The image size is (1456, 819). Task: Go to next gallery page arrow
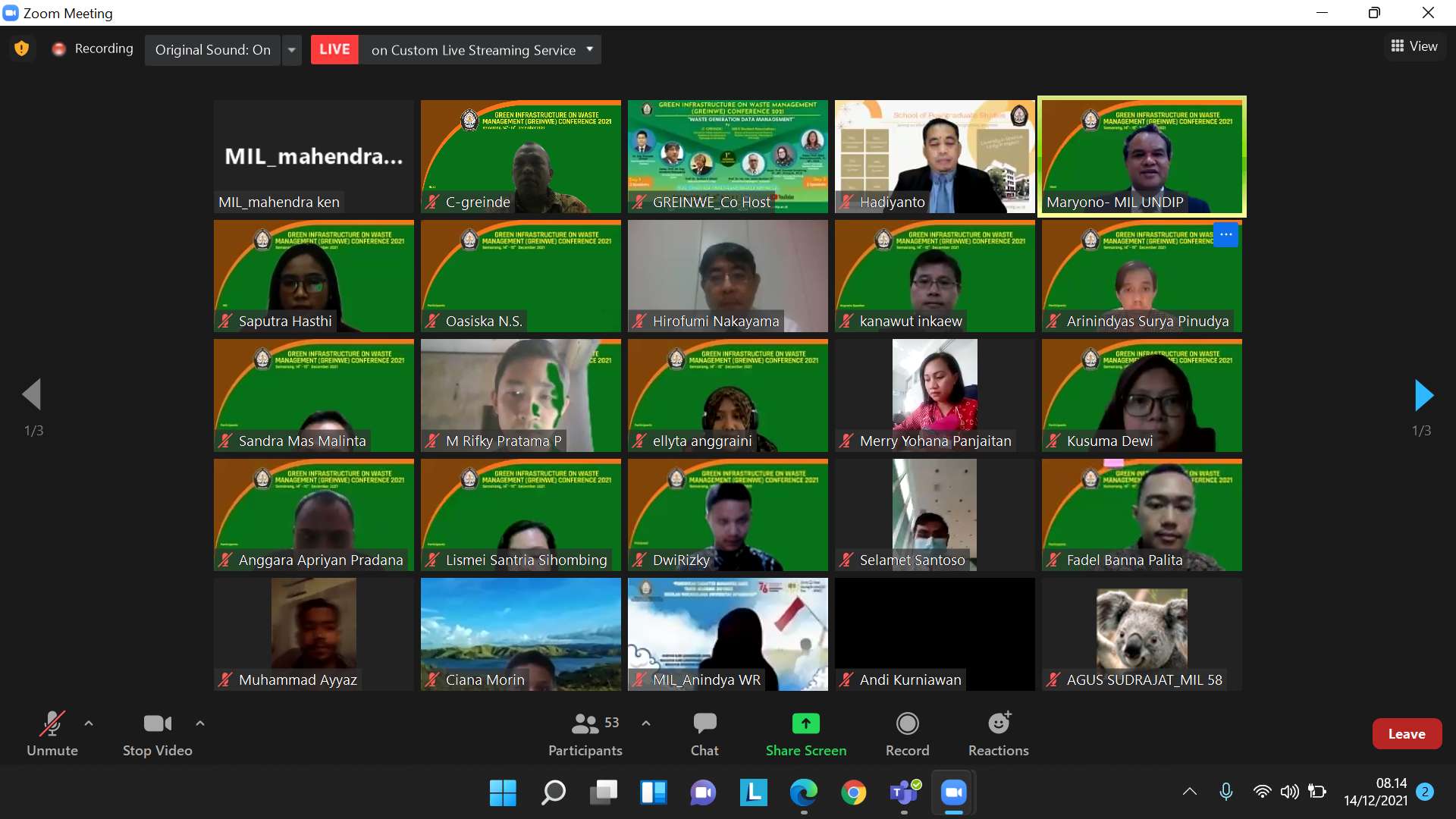[x=1423, y=395]
